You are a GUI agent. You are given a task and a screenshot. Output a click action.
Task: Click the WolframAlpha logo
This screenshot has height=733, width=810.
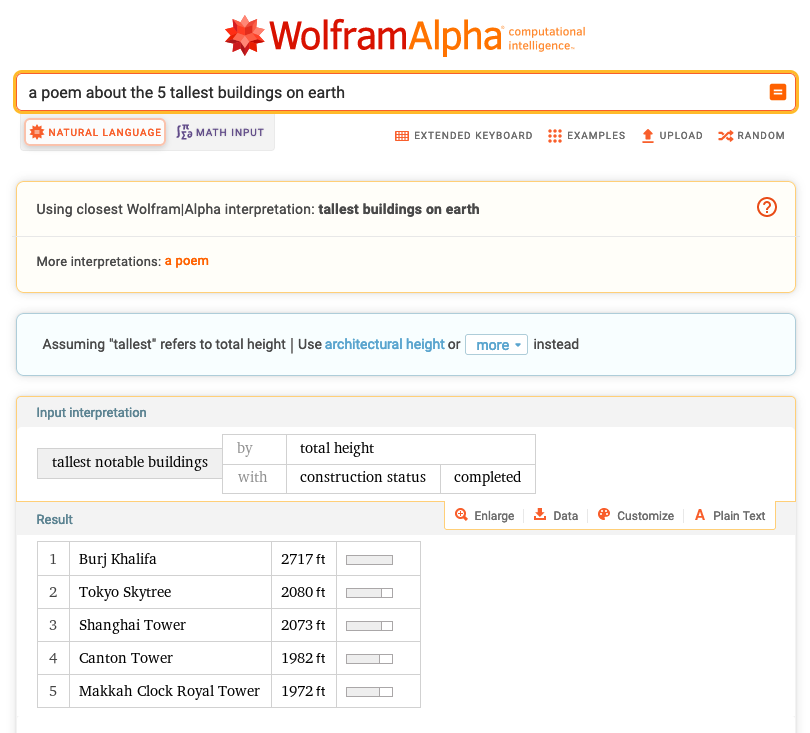point(405,35)
